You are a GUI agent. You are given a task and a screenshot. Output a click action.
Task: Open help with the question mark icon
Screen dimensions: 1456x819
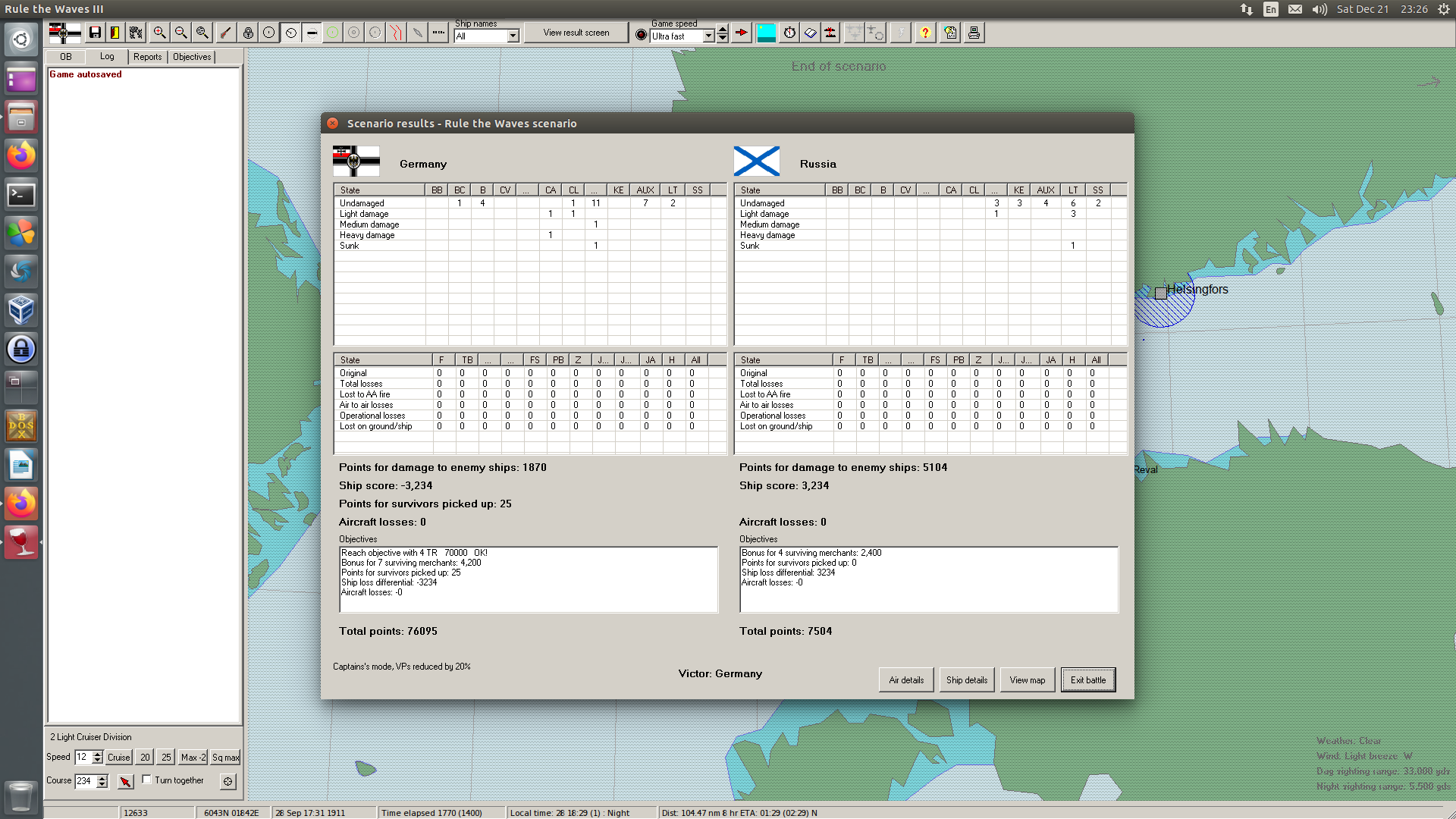point(925,33)
